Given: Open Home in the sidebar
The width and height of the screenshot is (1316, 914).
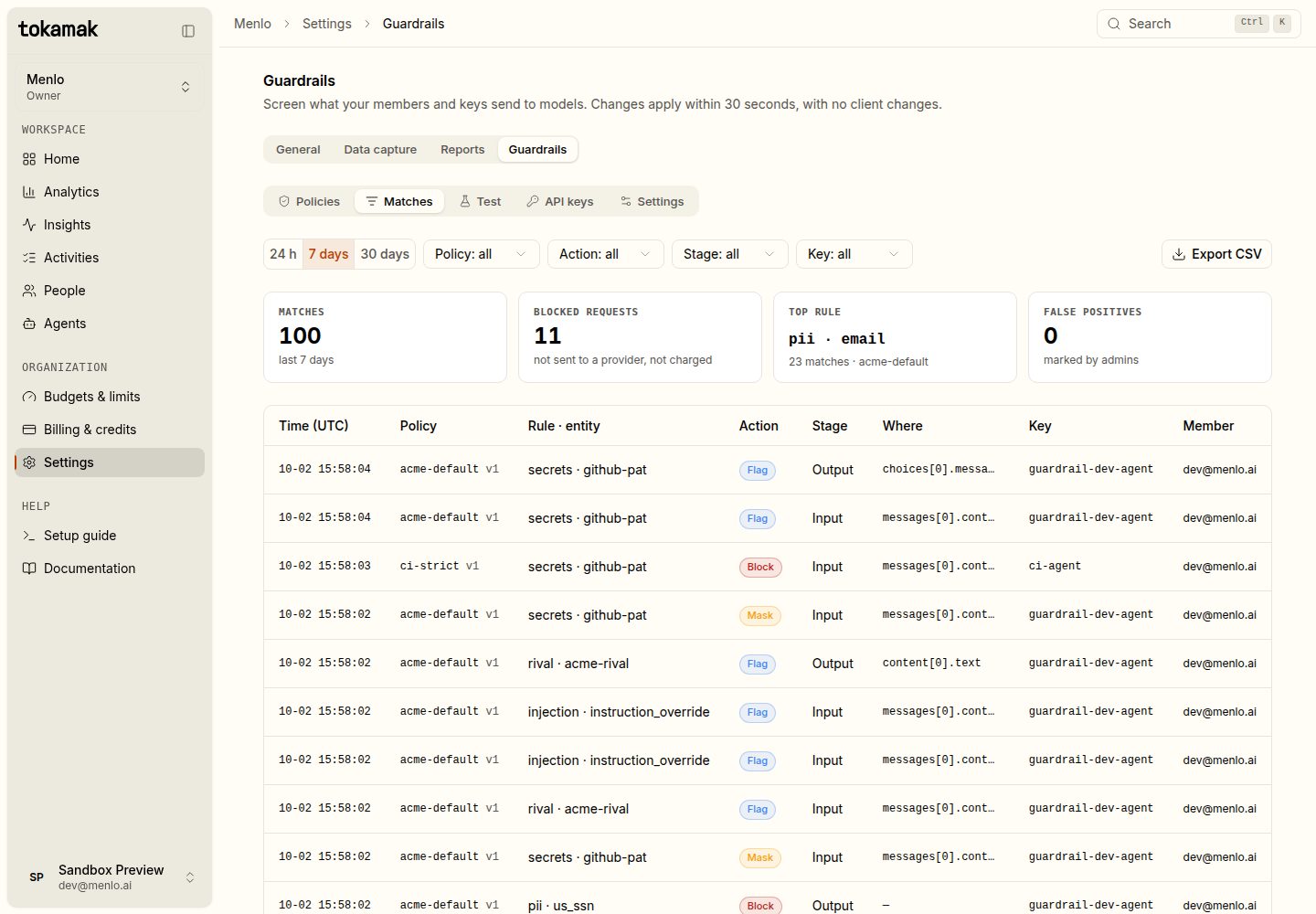Looking at the screenshot, I should pyautogui.click(x=110, y=159).
